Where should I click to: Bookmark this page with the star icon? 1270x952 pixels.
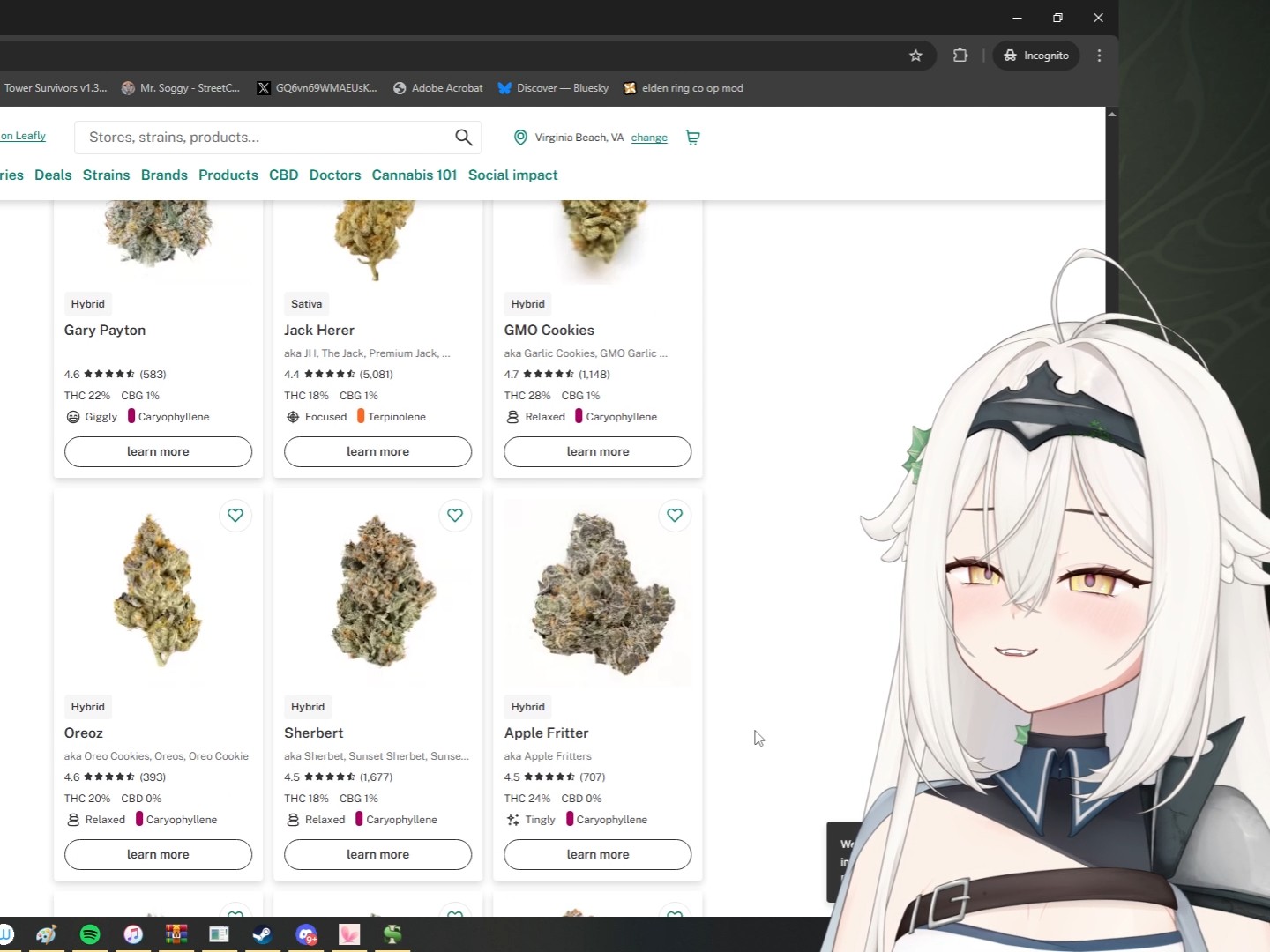pos(915,56)
